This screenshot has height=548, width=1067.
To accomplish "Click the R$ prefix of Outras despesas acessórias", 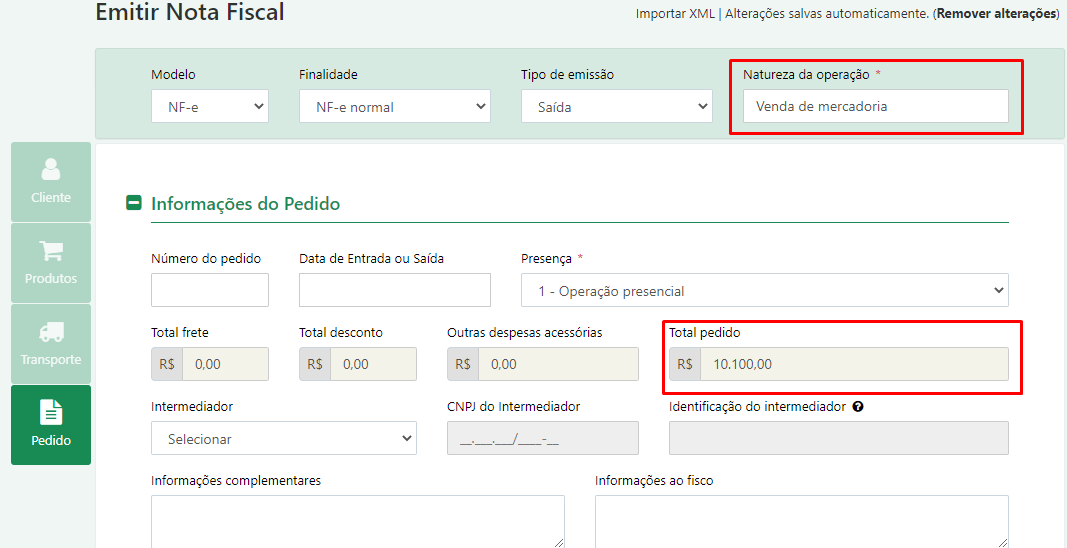I will tap(463, 364).
